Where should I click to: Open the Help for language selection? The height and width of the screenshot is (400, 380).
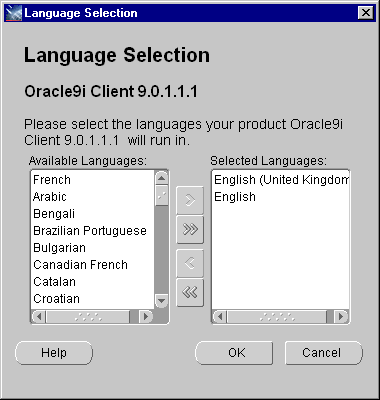click(54, 353)
